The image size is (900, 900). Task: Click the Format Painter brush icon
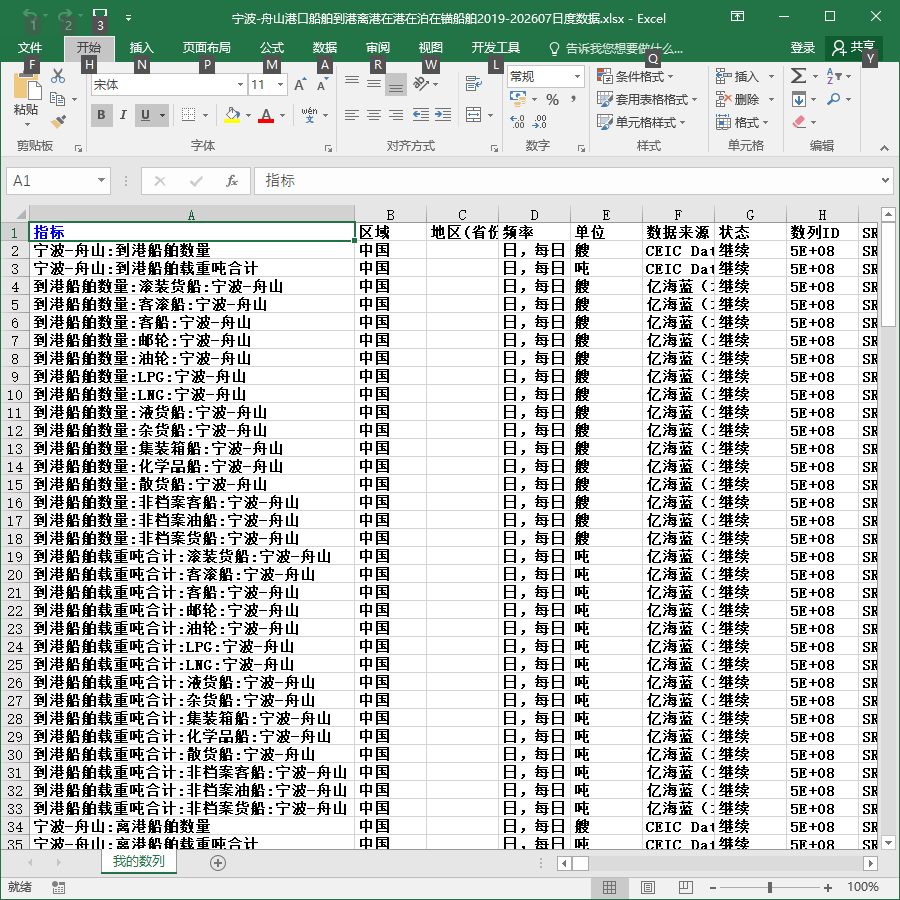(58, 122)
